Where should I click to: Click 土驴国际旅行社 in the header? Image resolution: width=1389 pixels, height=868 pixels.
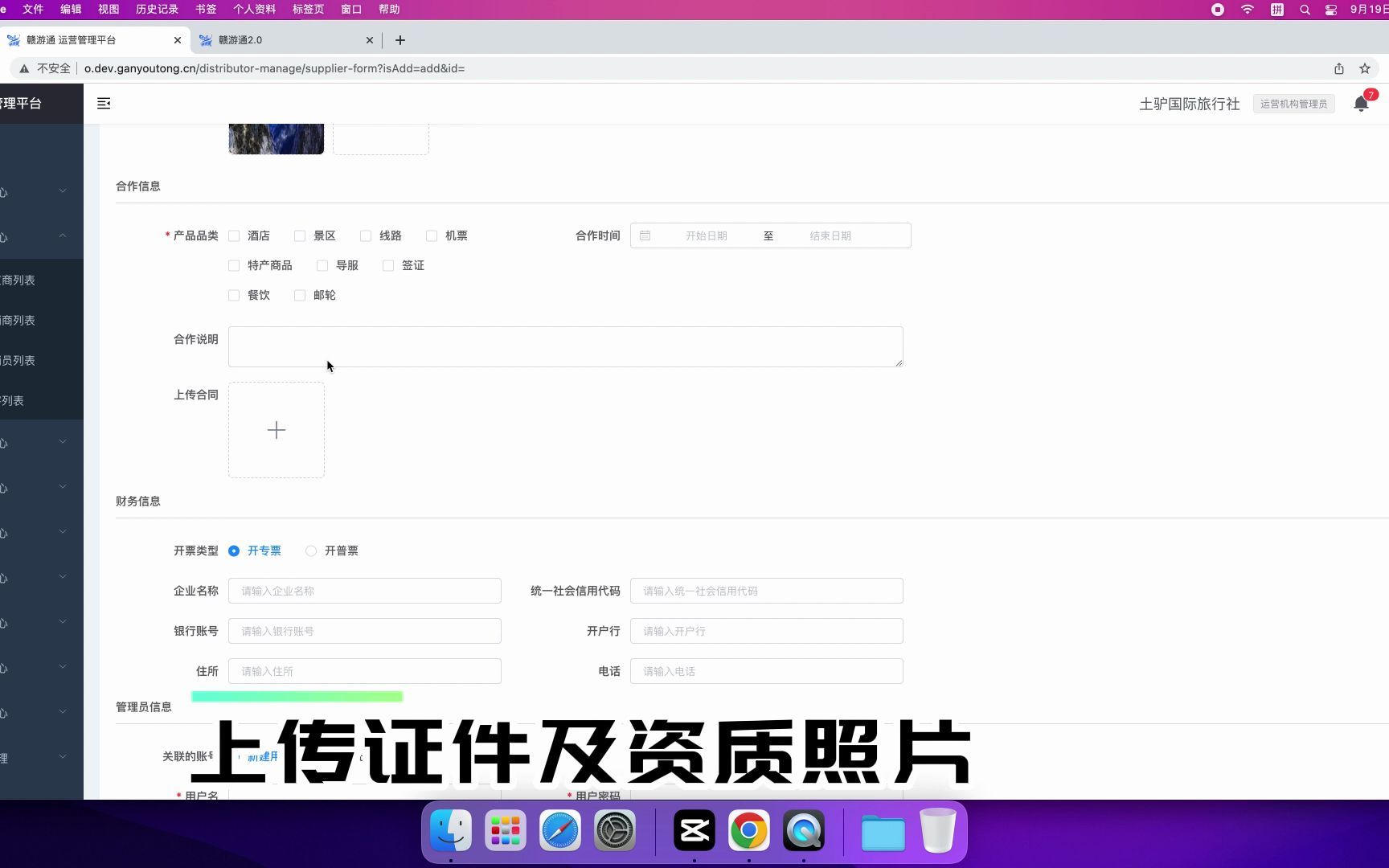pos(1189,104)
